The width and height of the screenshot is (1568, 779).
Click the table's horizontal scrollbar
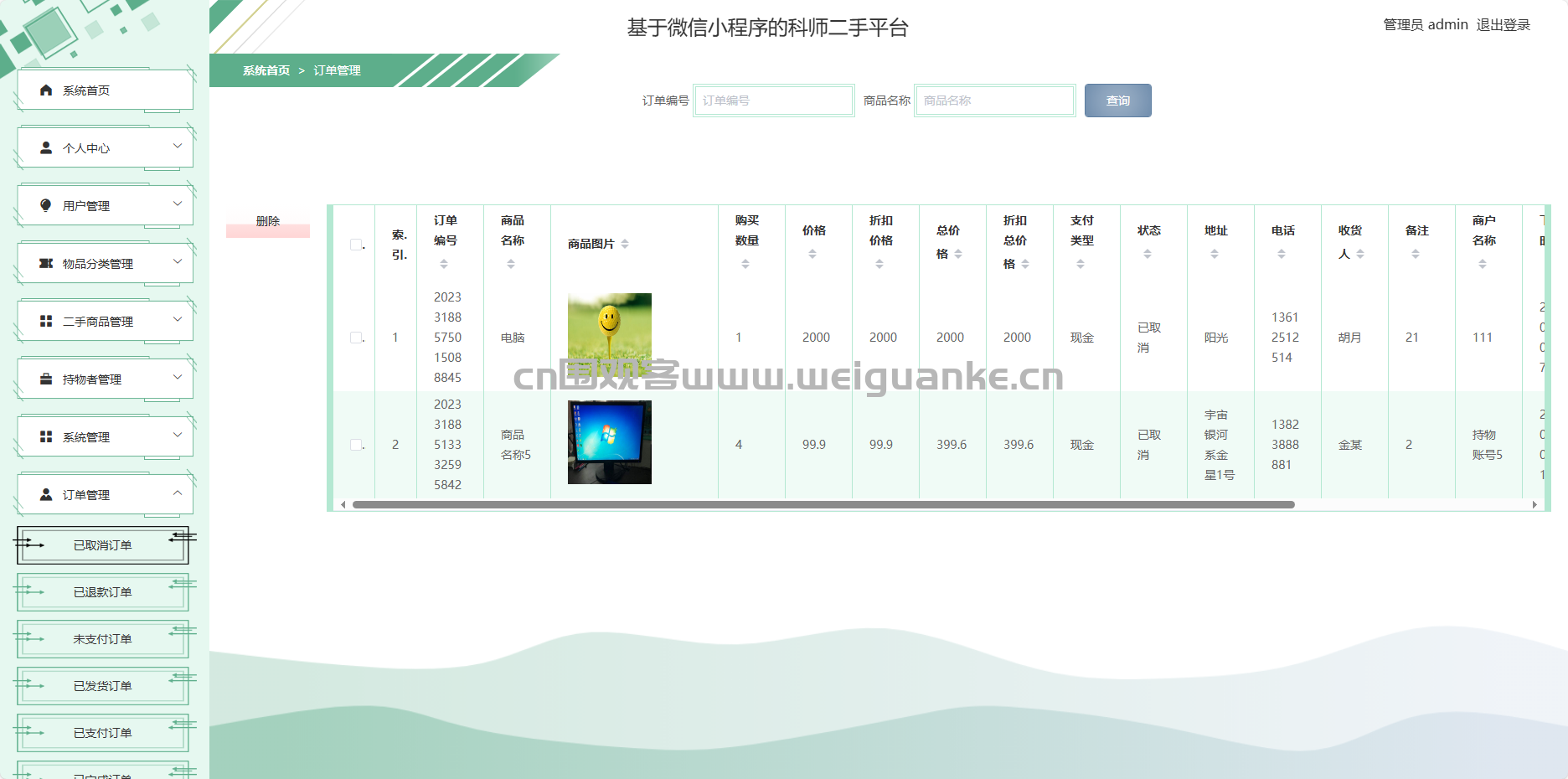click(823, 504)
